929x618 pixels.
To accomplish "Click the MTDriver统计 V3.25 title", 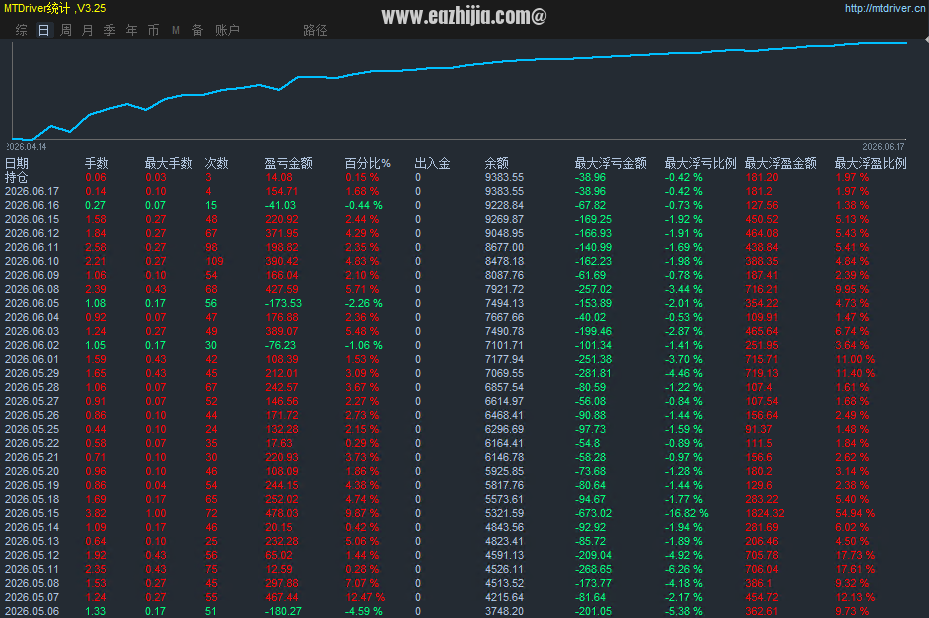I will (x=55, y=8).
